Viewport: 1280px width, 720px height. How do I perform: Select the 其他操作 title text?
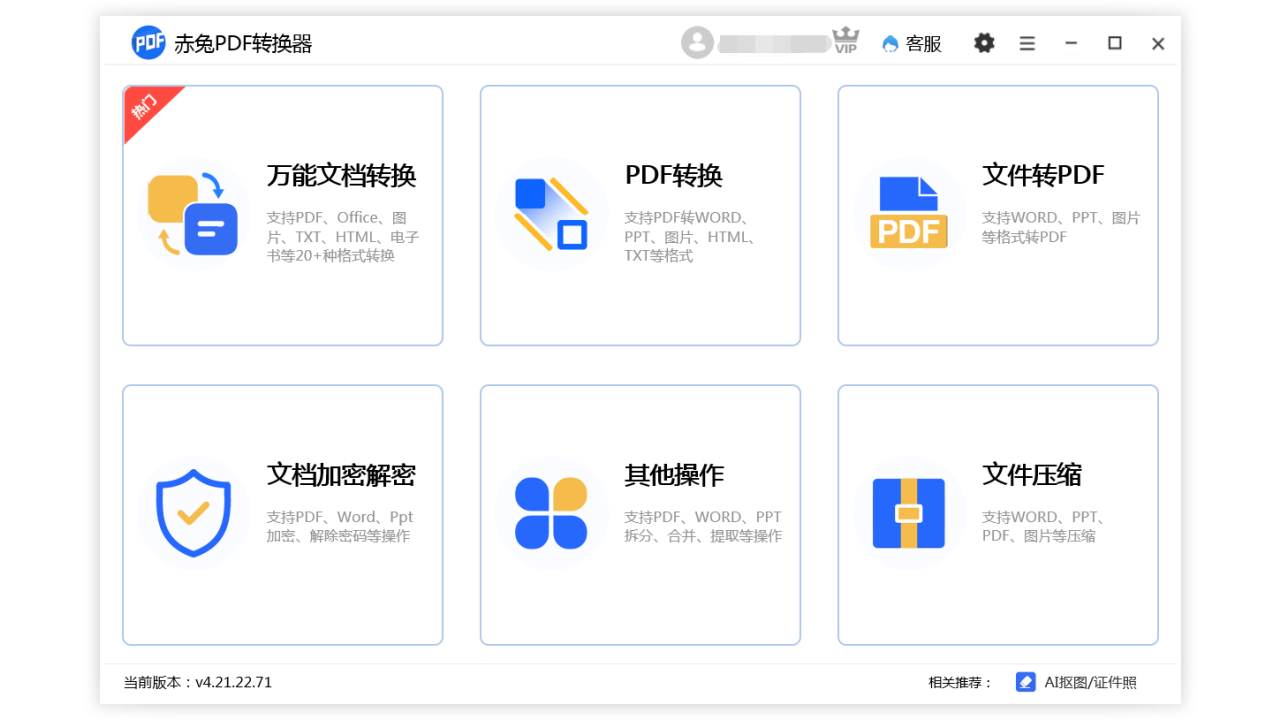tap(674, 475)
